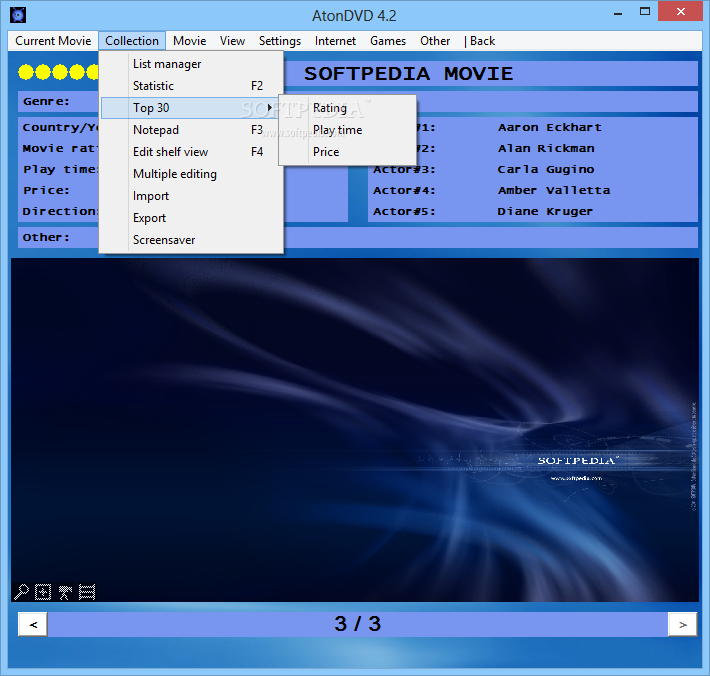Select Price in Top 30 submenu
Viewport: 710px width, 676px height.
tap(347, 152)
